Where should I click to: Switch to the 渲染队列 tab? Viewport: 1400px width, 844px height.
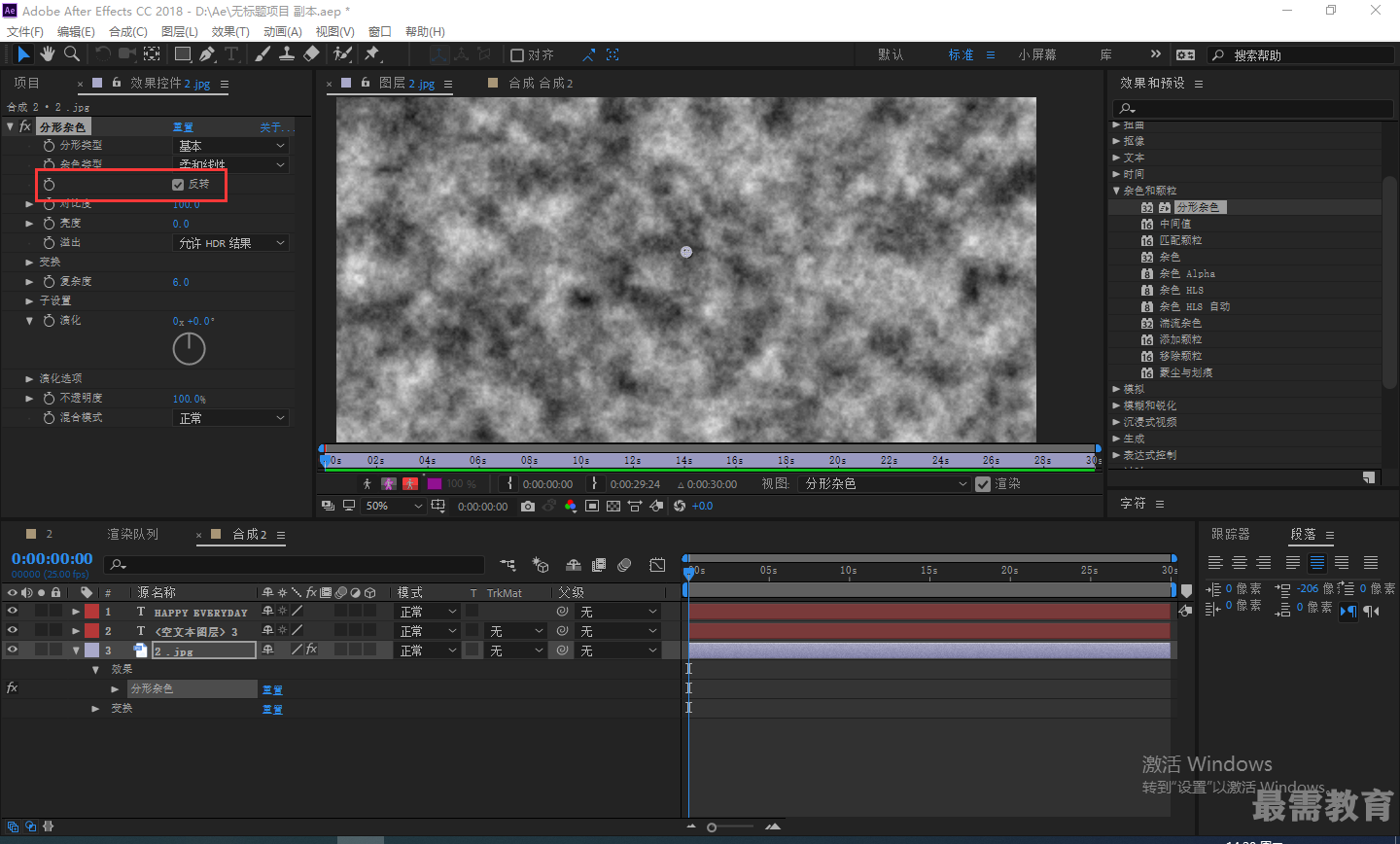pos(132,534)
